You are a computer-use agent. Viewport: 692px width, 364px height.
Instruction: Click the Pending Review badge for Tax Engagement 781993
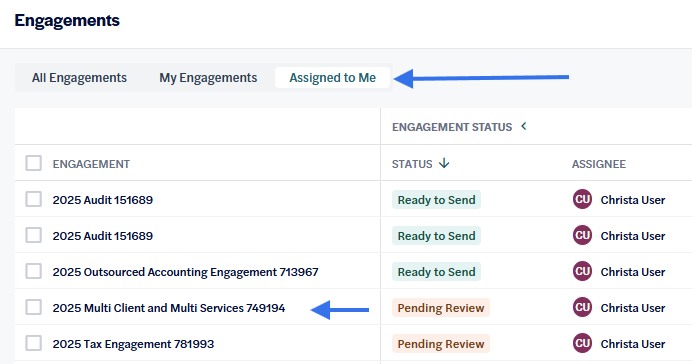tap(441, 344)
